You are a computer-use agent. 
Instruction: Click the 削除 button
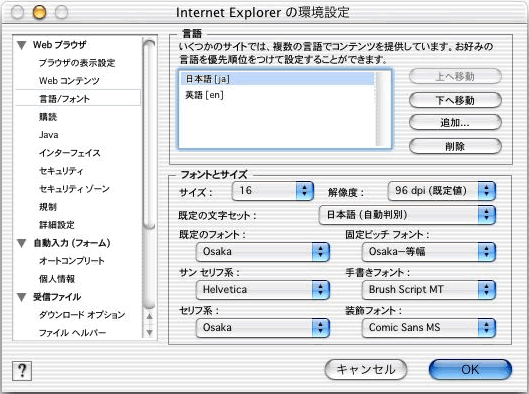click(x=455, y=146)
